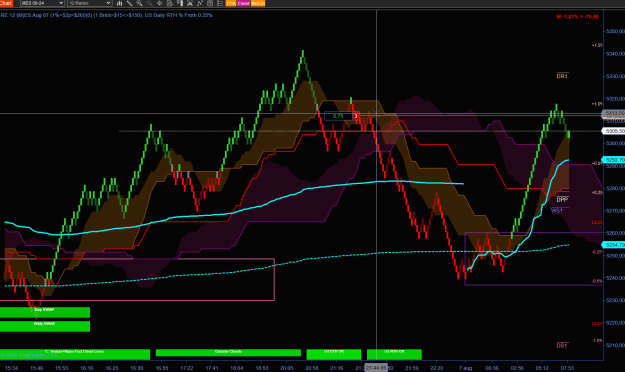Screen dimensions: 625x372
Task: Click the 07:53 time axis label
Action: pos(567,368)
